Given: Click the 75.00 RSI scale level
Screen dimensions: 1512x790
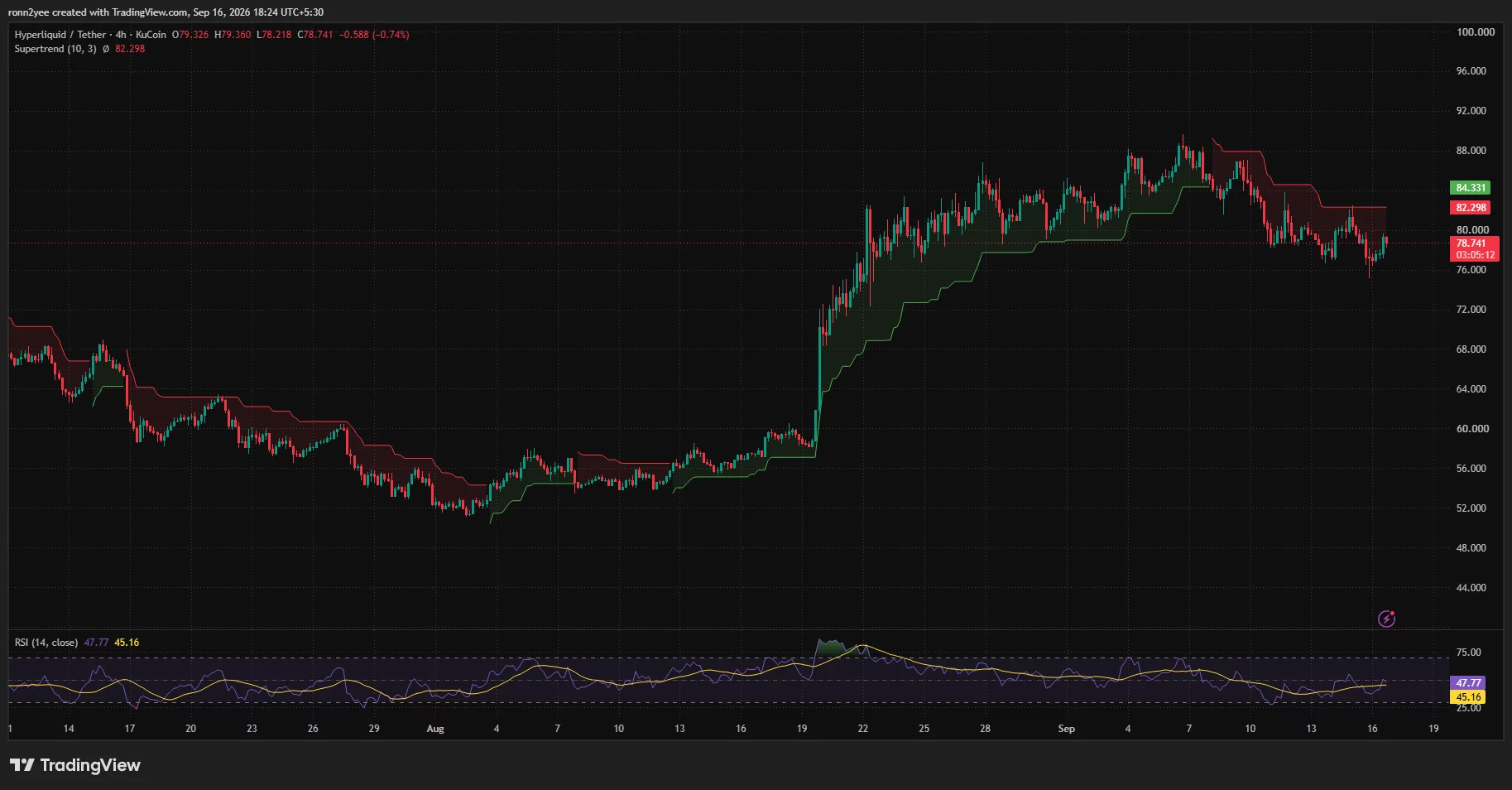Looking at the screenshot, I should pyautogui.click(x=1469, y=653).
